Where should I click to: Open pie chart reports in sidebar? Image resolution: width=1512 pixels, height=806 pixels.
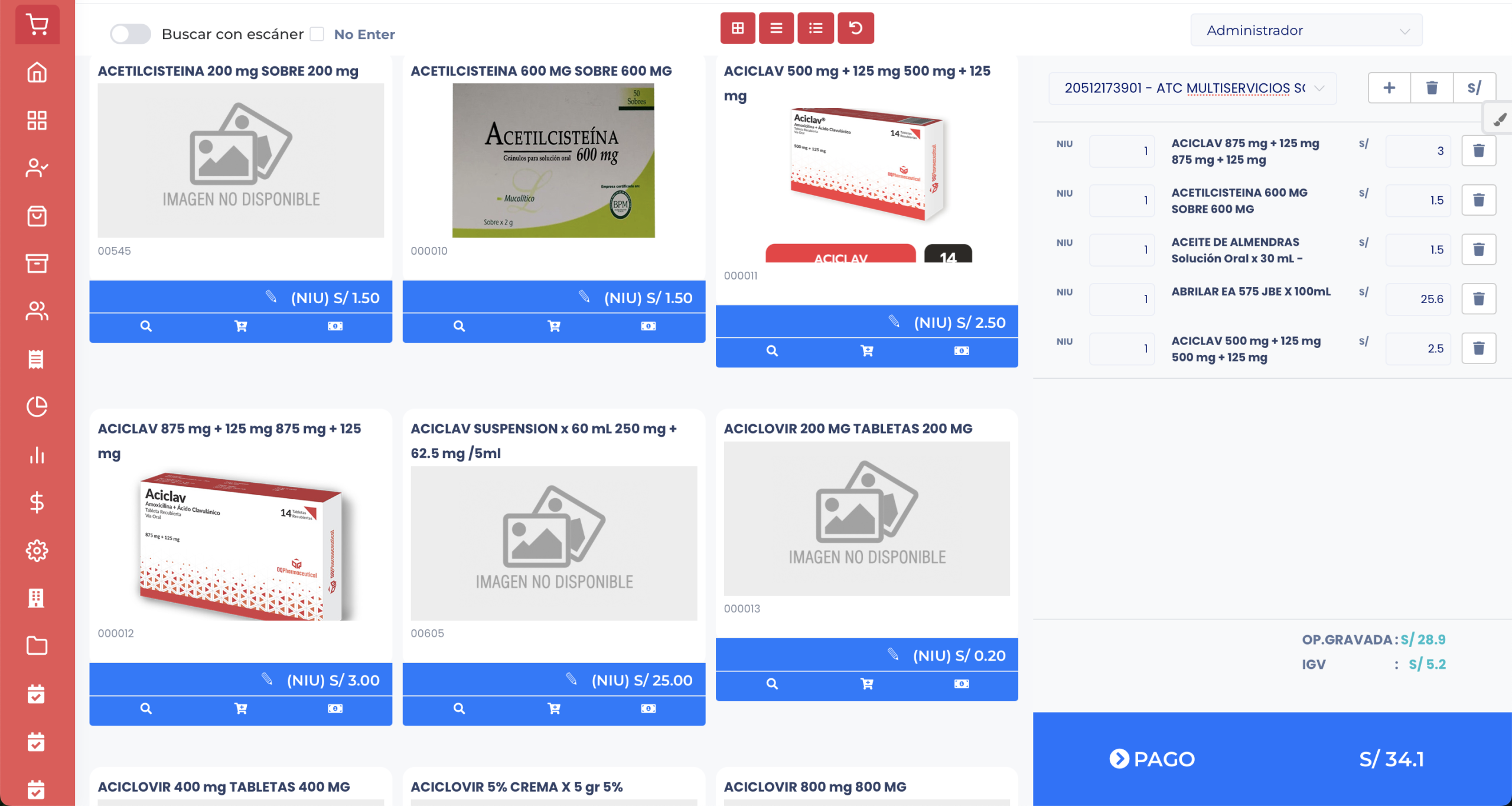point(37,407)
